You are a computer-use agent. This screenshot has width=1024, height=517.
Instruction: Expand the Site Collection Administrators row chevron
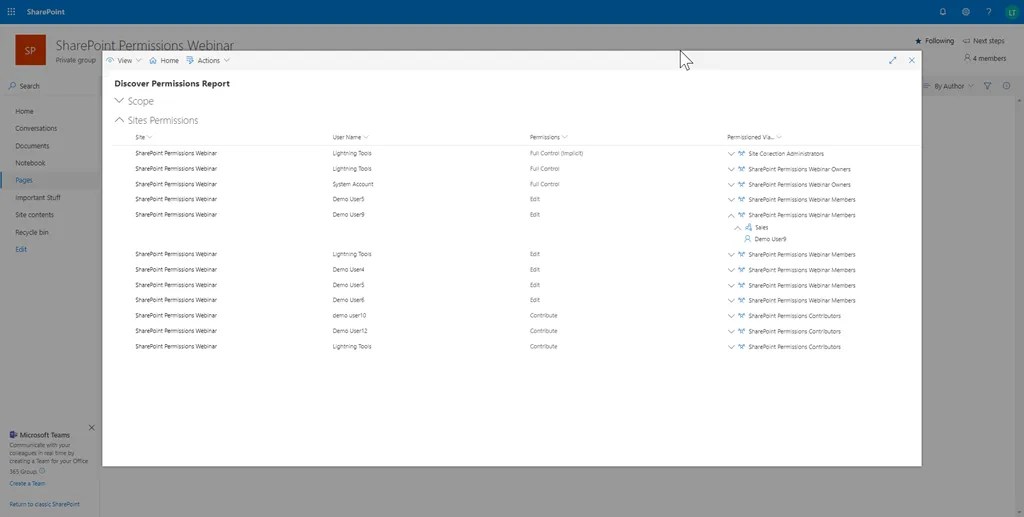(731, 154)
